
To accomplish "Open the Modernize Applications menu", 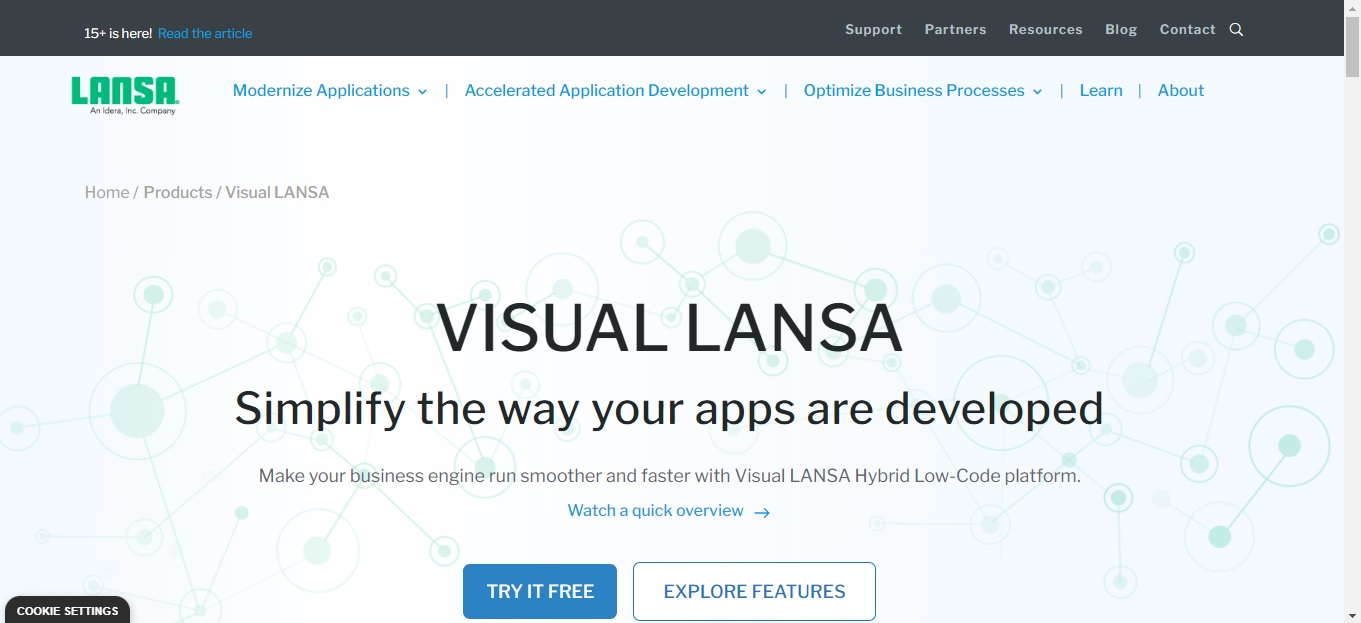I will [321, 90].
